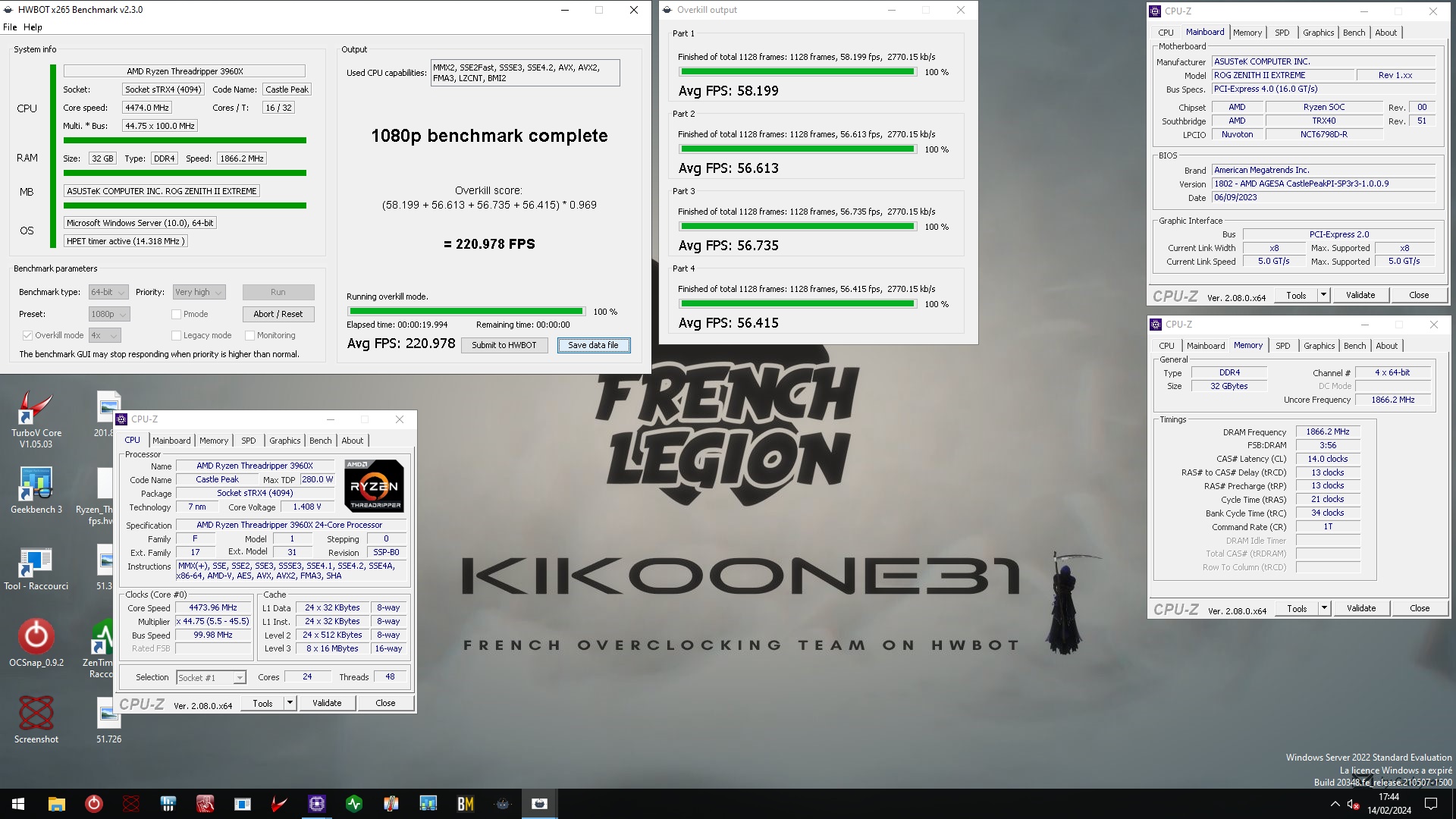1456x819 pixels.
Task: Click the red atom Screenshot icon in the taskbar
Action: [x=130, y=804]
